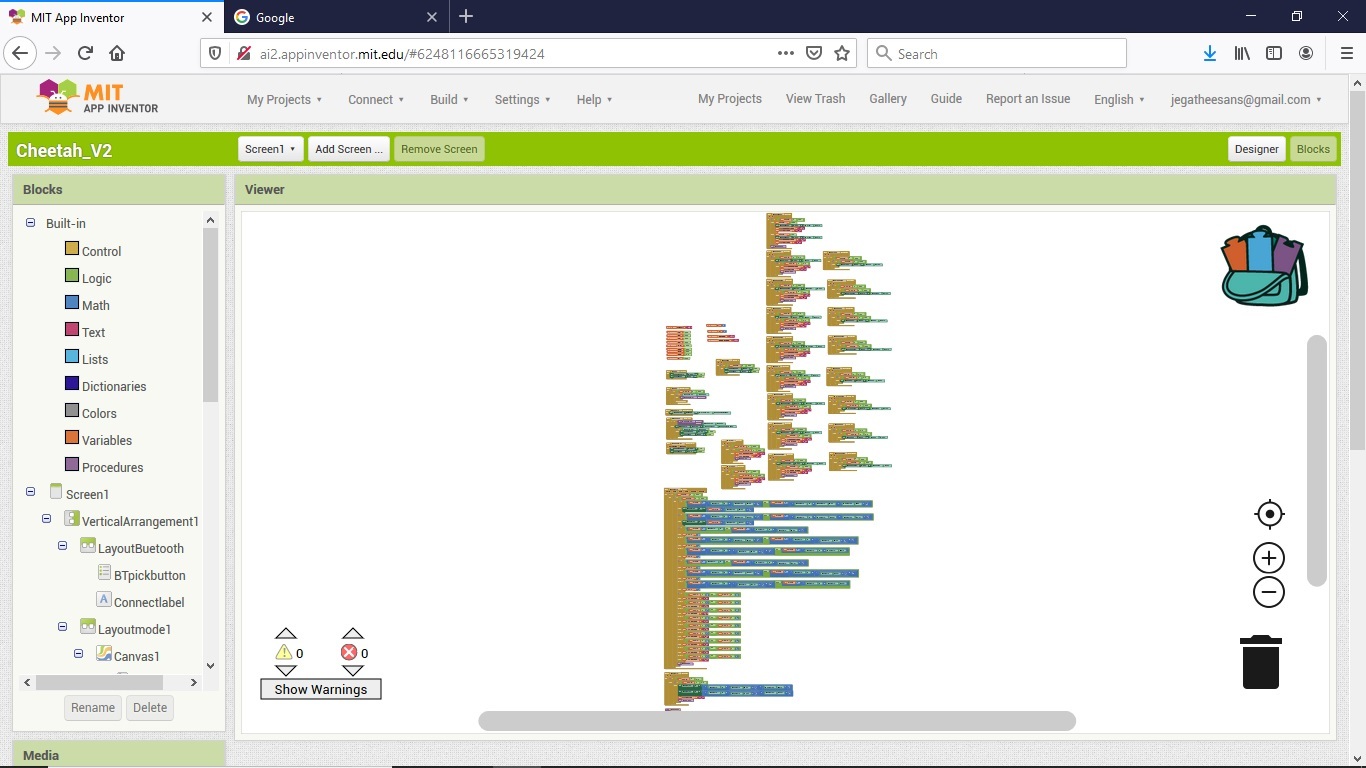Open the Firefox hamburger menu
Screen dimensions: 1366x768
pos(1346,53)
